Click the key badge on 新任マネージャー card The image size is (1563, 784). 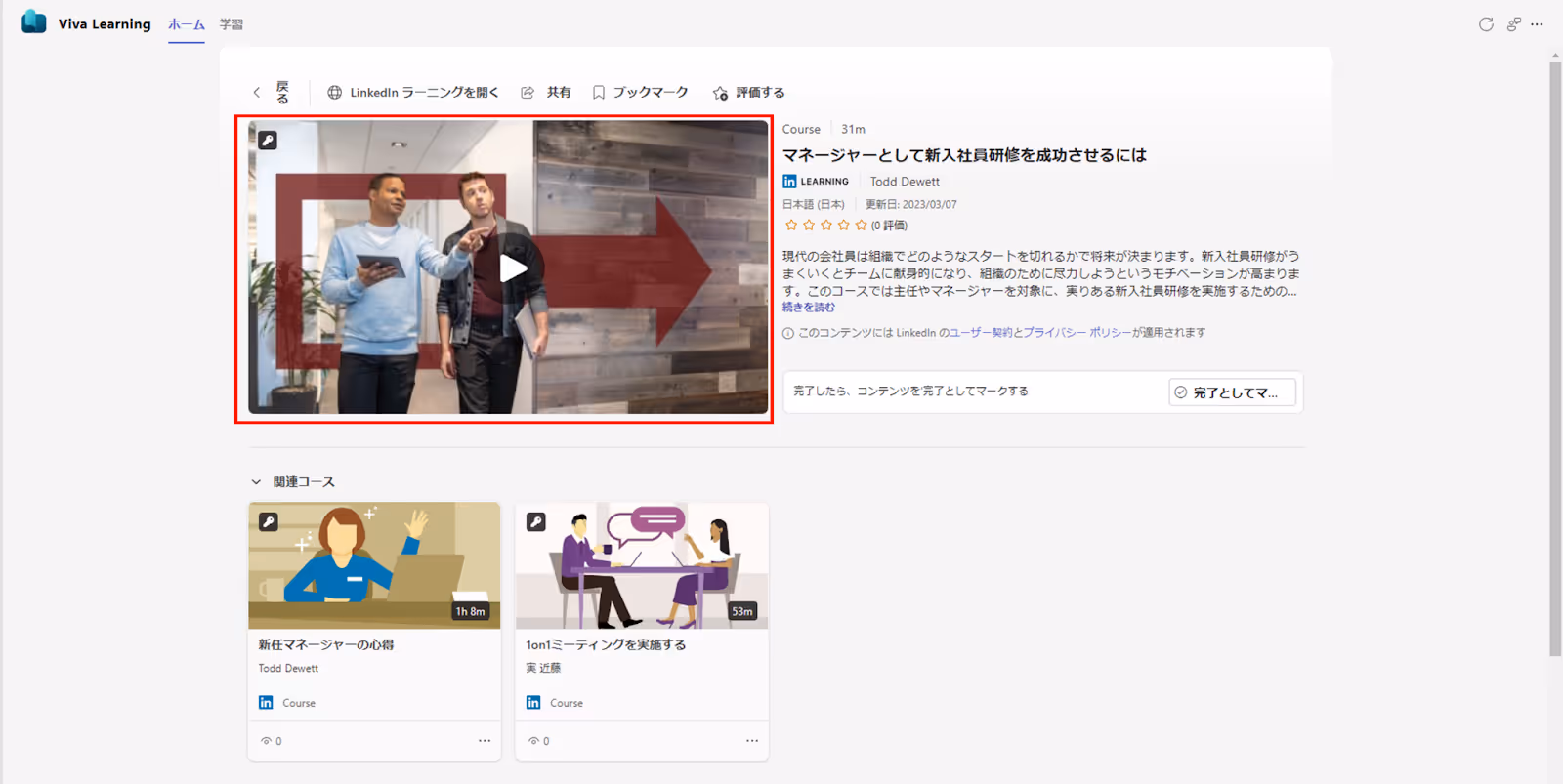click(x=269, y=521)
